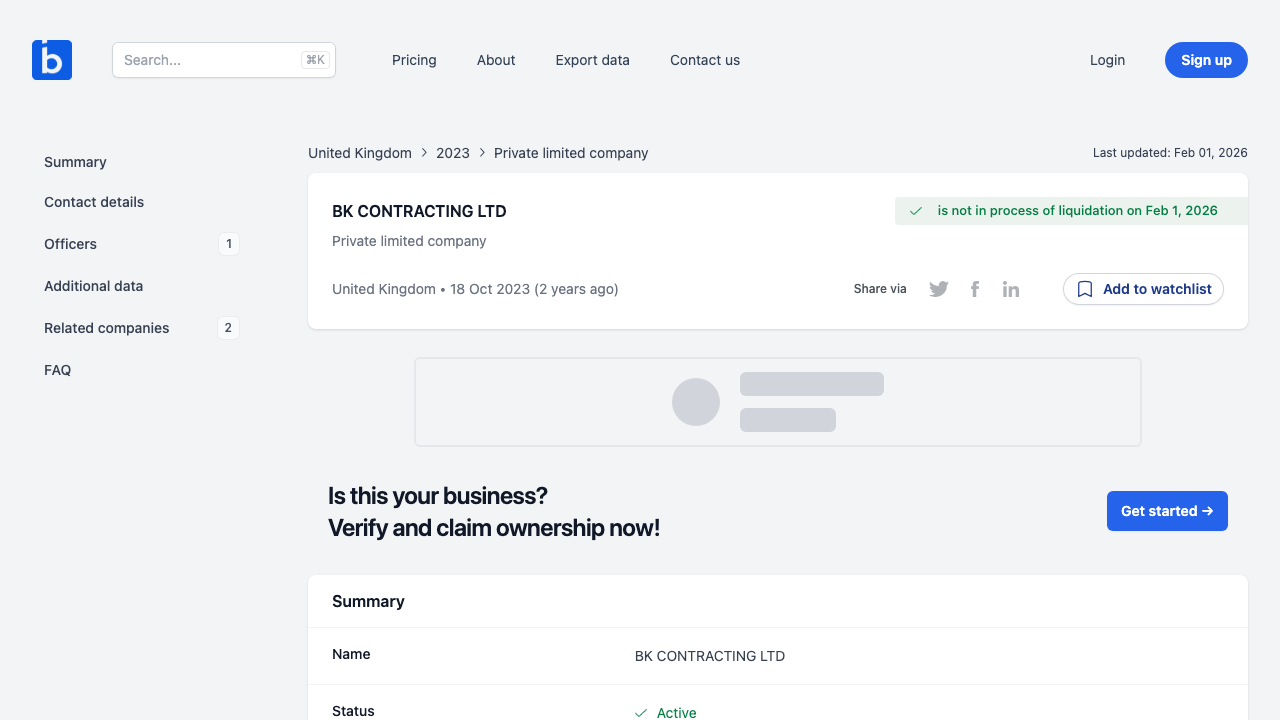Image resolution: width=1280 pixels, height=720 pixels.
Task: Share company via Facebook icon
Action: pos(975,289)
